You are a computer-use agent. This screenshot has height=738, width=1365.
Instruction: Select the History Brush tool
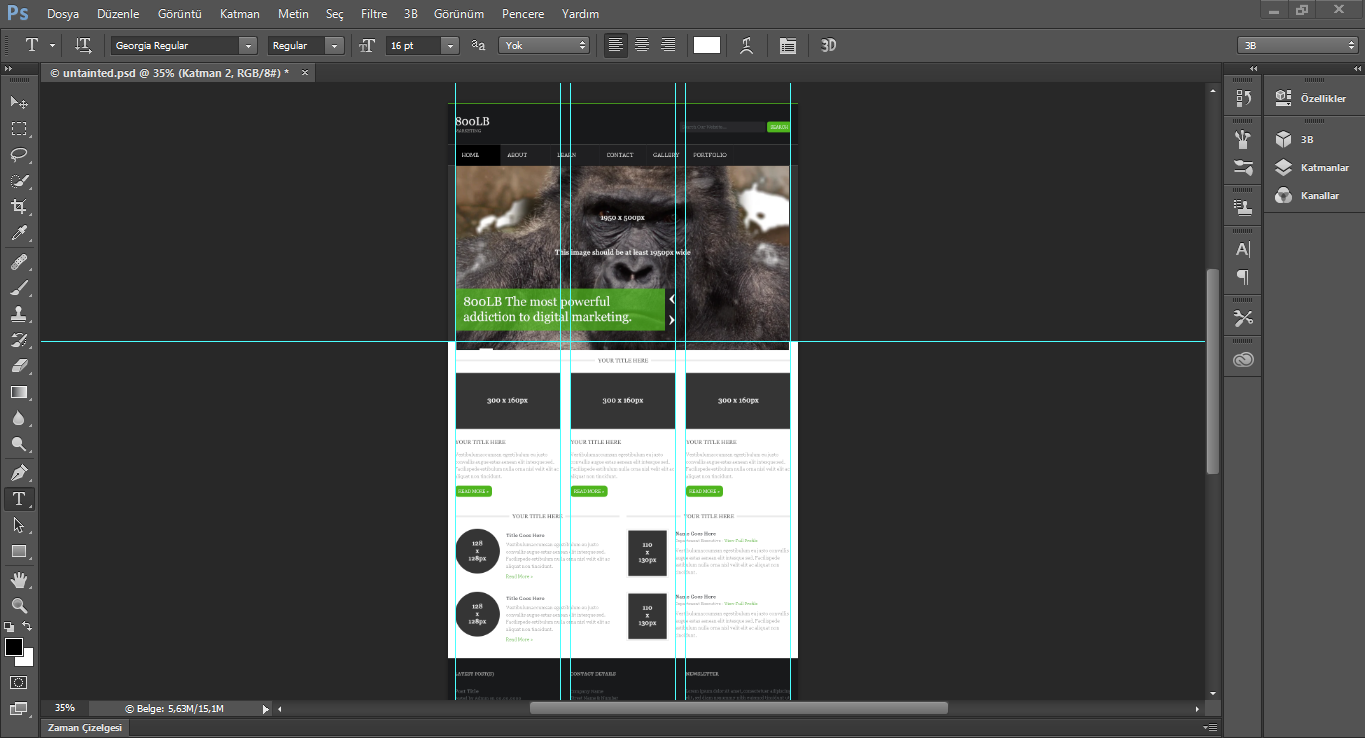[19, 340]
